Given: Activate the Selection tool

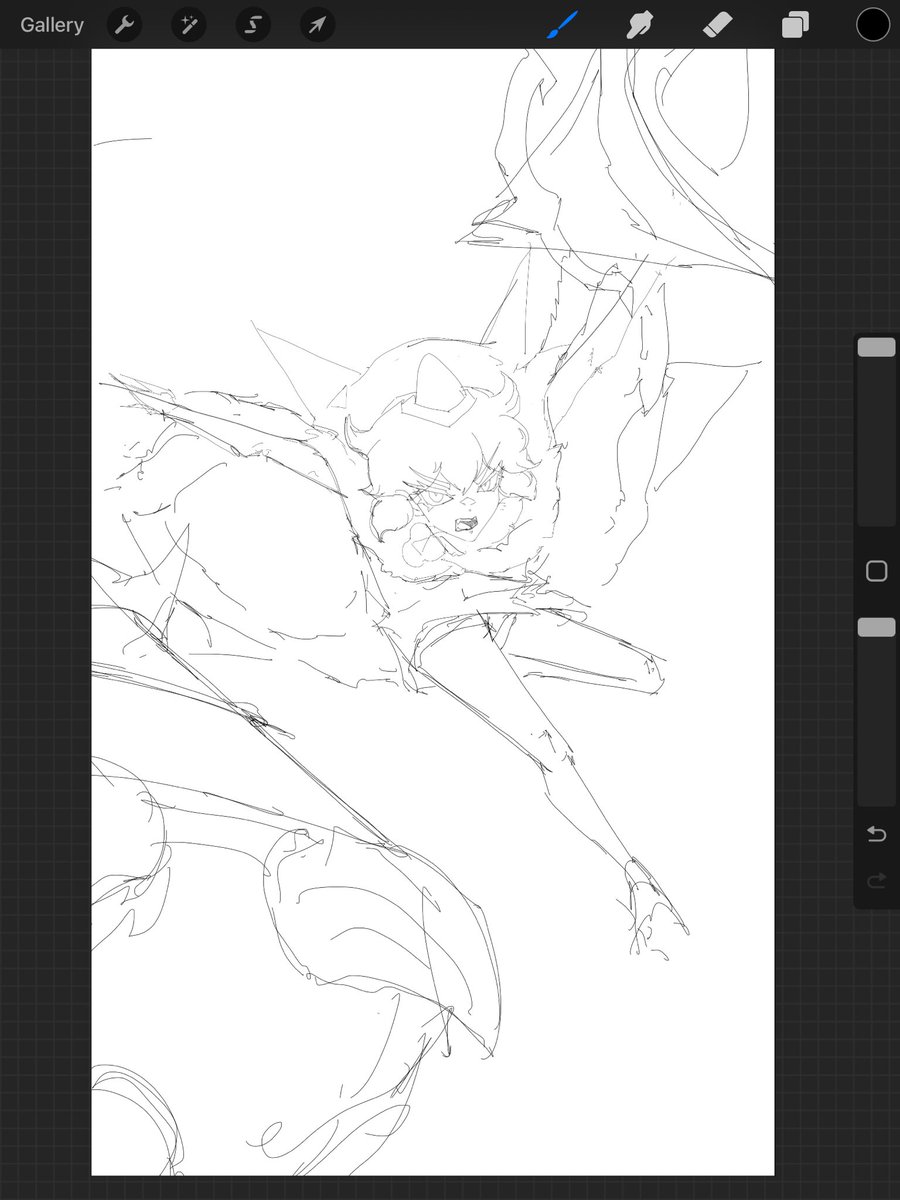Looking at the screenshot, I should [253, 25].
